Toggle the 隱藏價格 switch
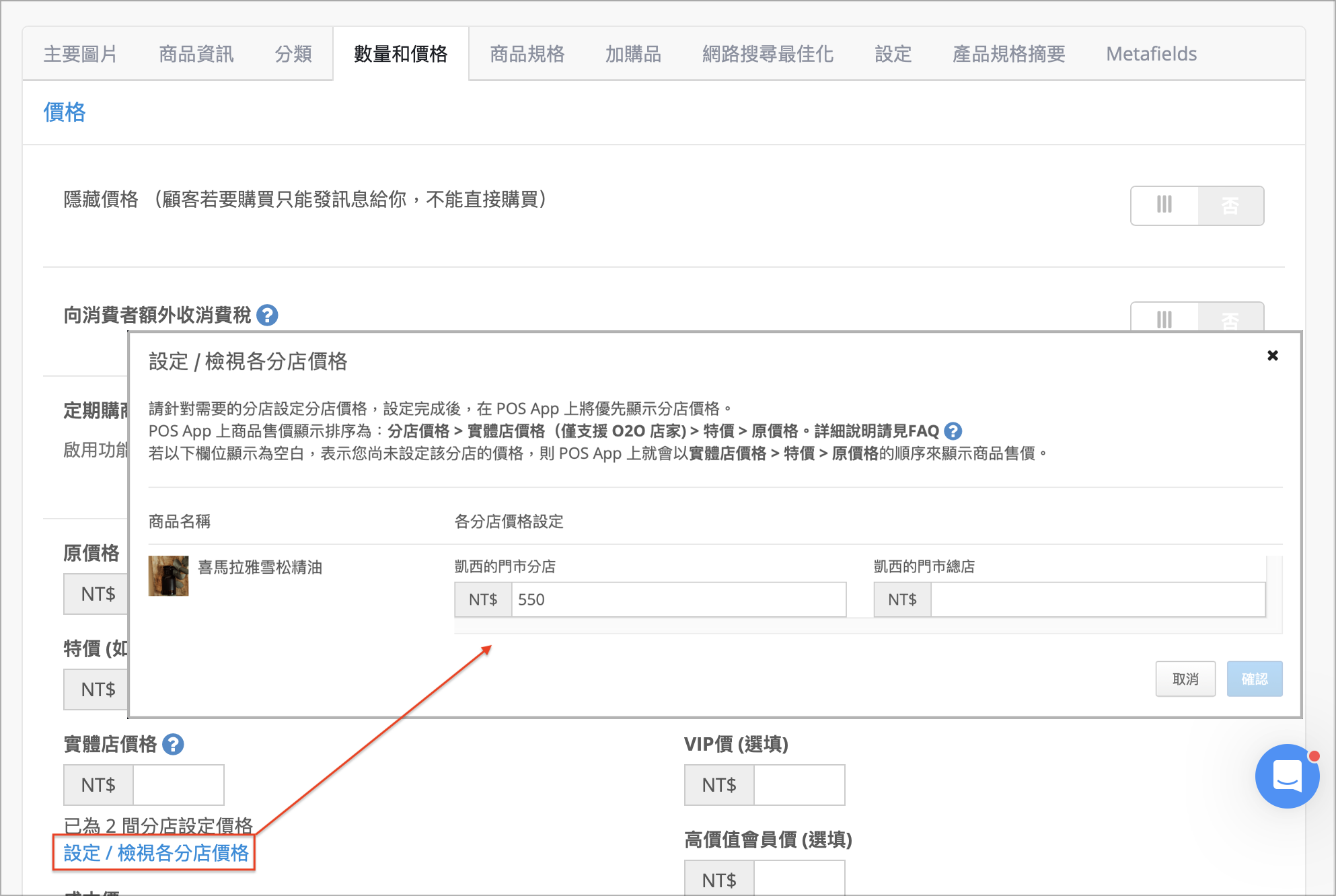Viewport: 1336px width, 896px height. (1197, 205)
